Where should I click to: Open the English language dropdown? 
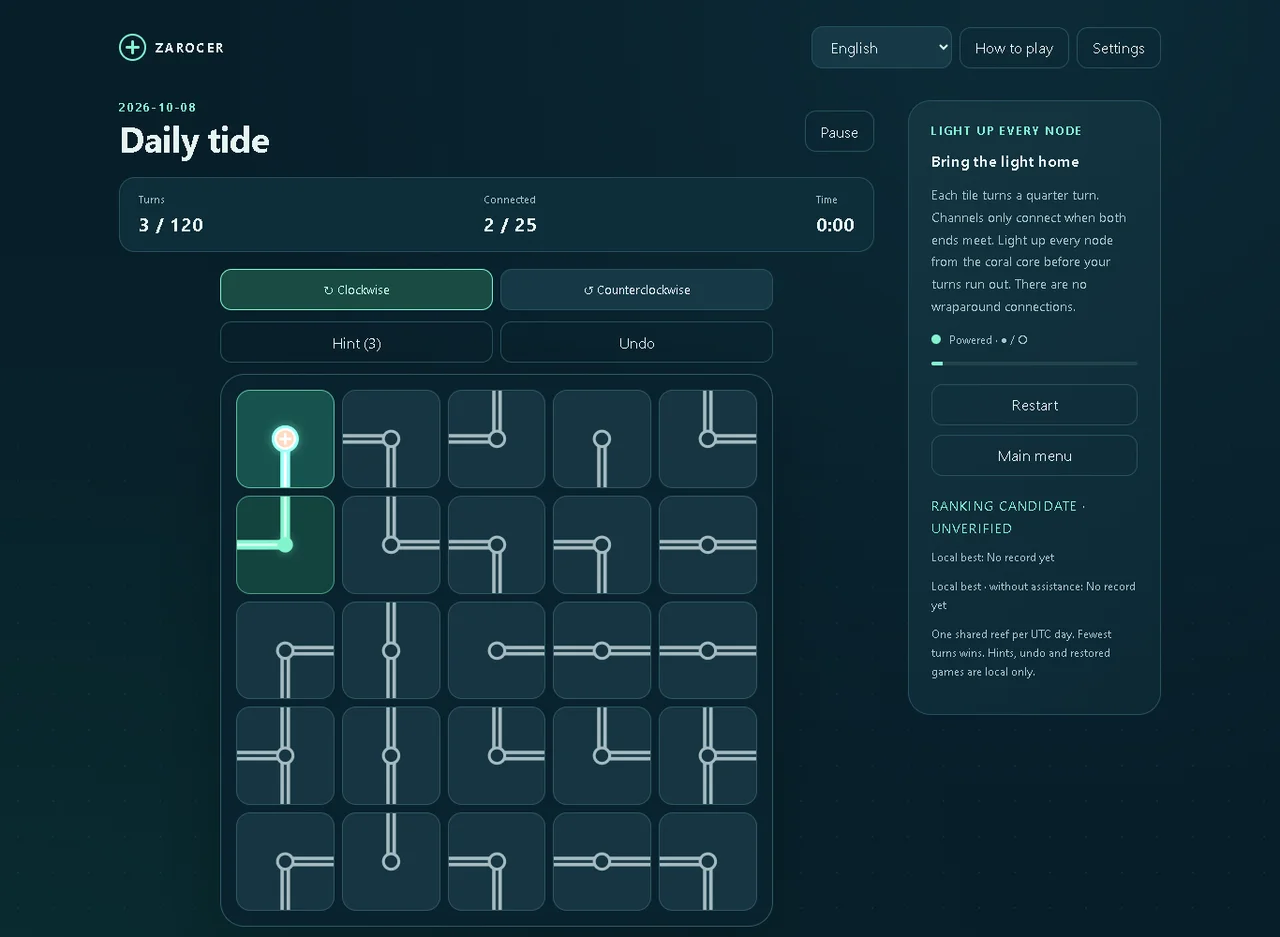click(x=881, y=48)
